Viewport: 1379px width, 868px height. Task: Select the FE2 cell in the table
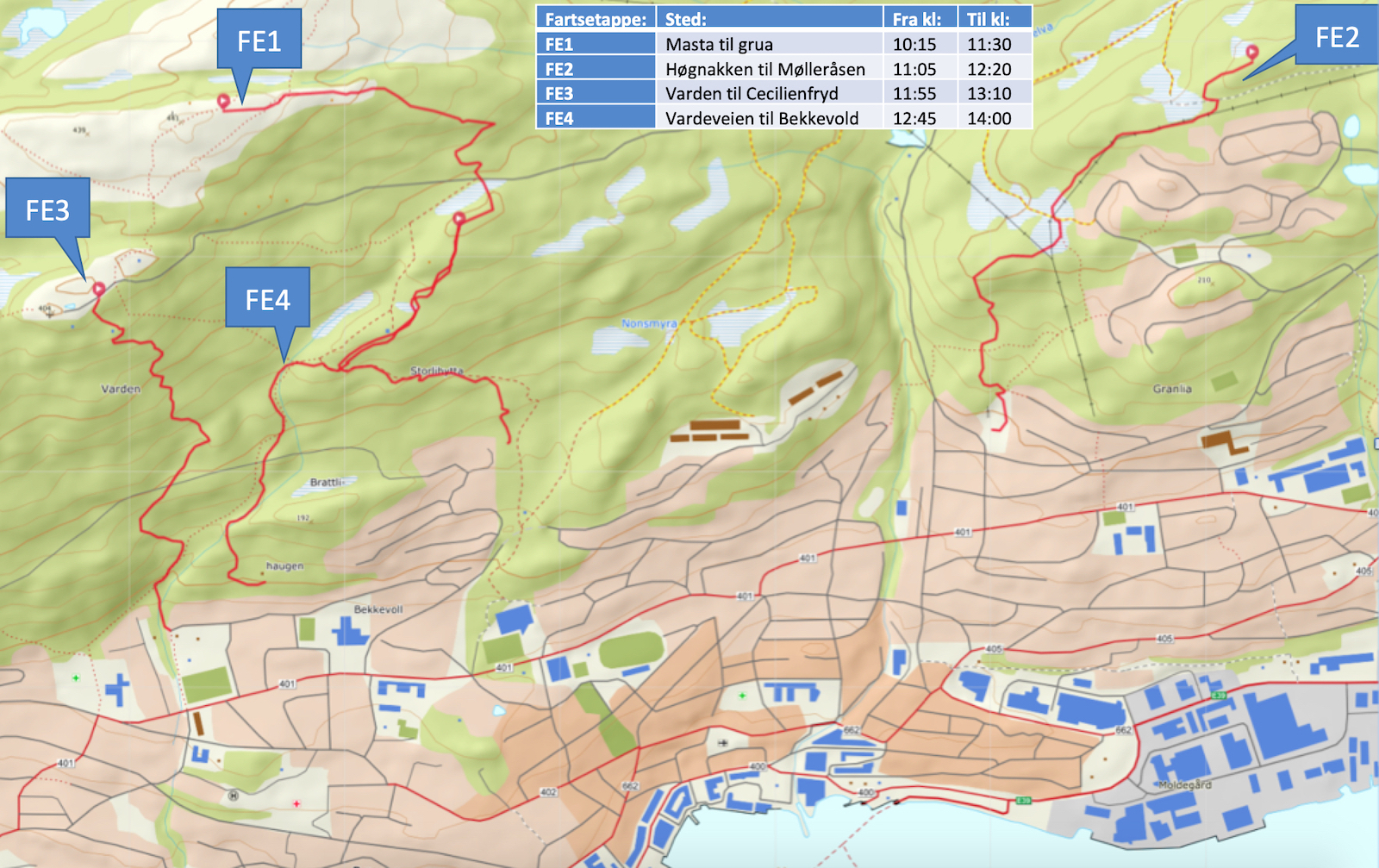point(596,68)
